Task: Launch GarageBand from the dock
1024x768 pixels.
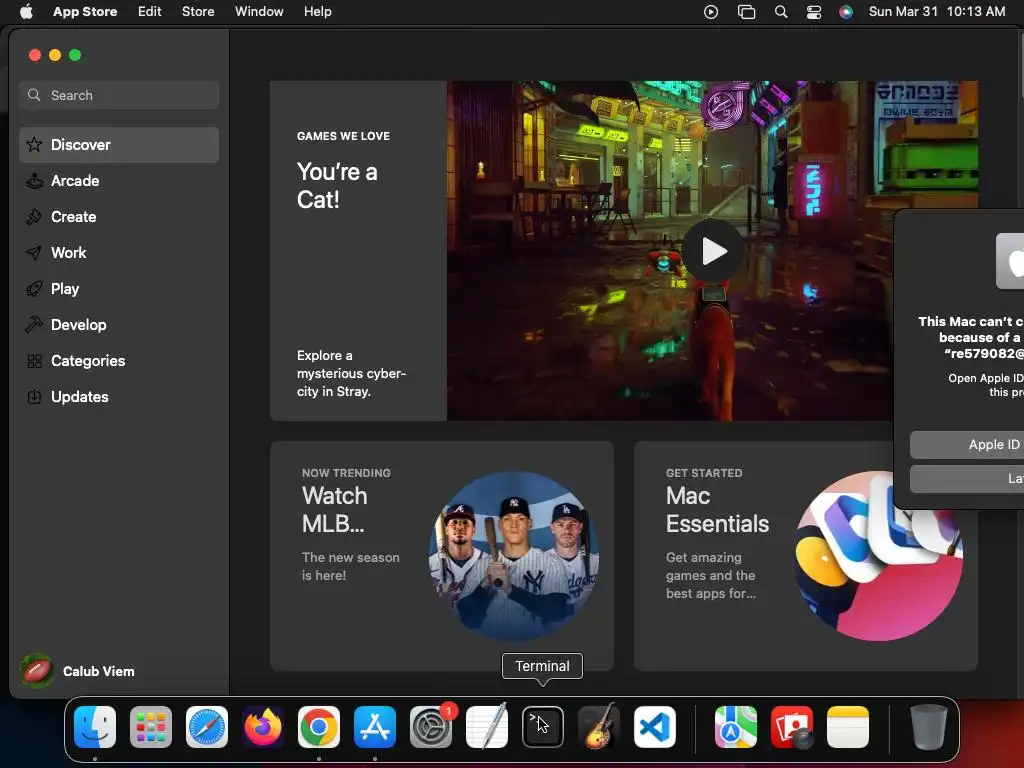Action: (x=599, y=727)
